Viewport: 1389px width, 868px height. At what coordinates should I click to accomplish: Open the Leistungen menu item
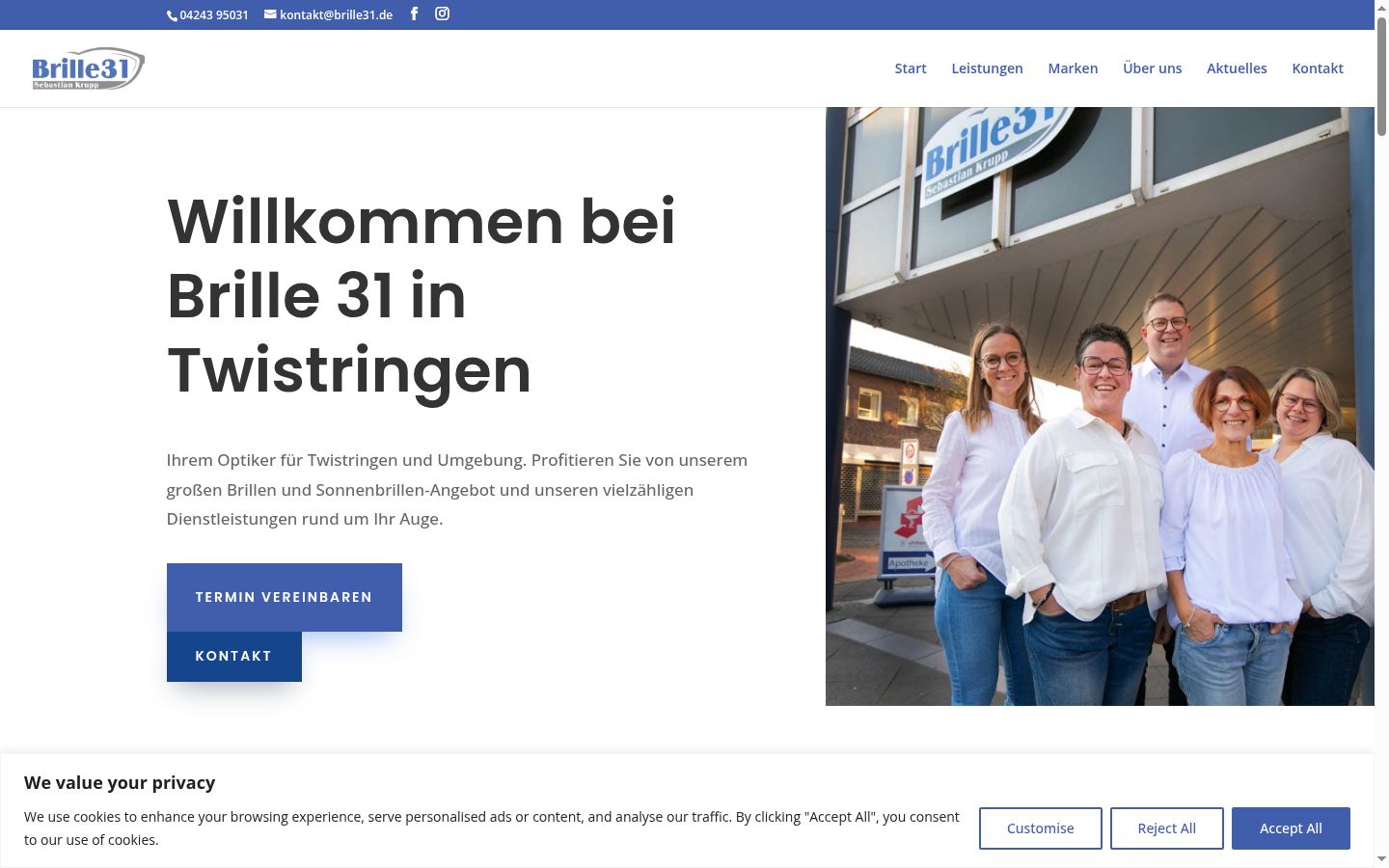[987, 68]
